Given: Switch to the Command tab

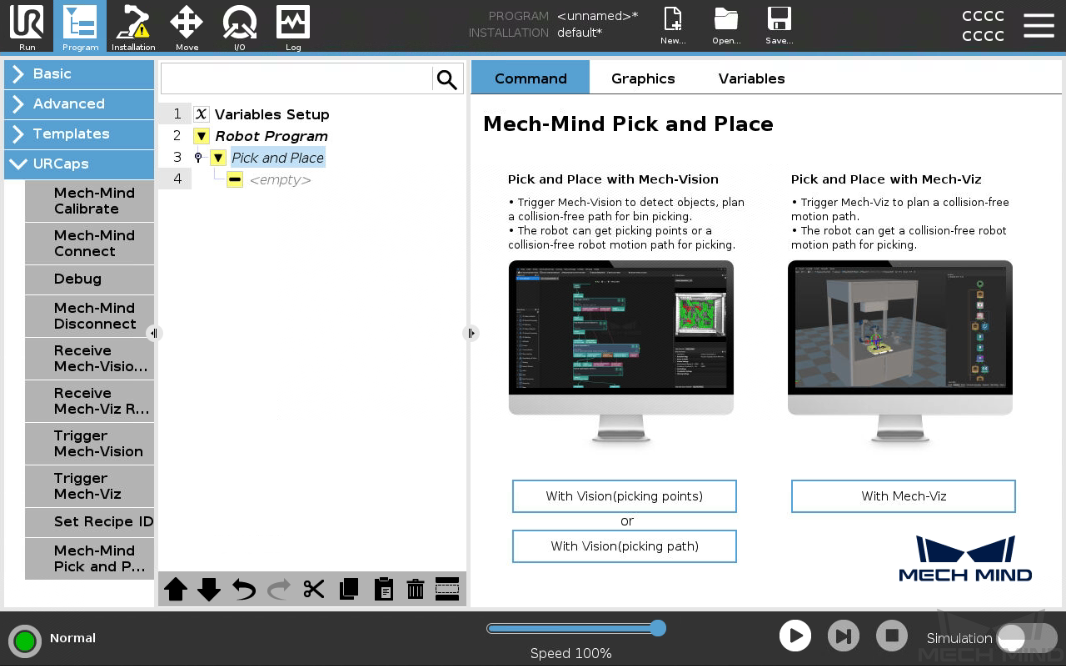Looking at the screenshot, I should (530, 78).
